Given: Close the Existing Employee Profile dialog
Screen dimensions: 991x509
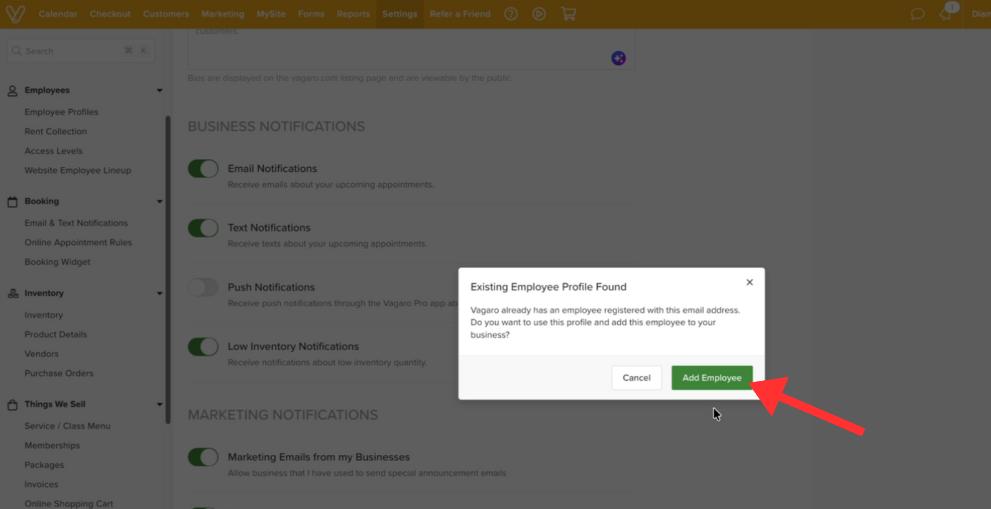Looking at the screenshot, I should click(750, 282).
